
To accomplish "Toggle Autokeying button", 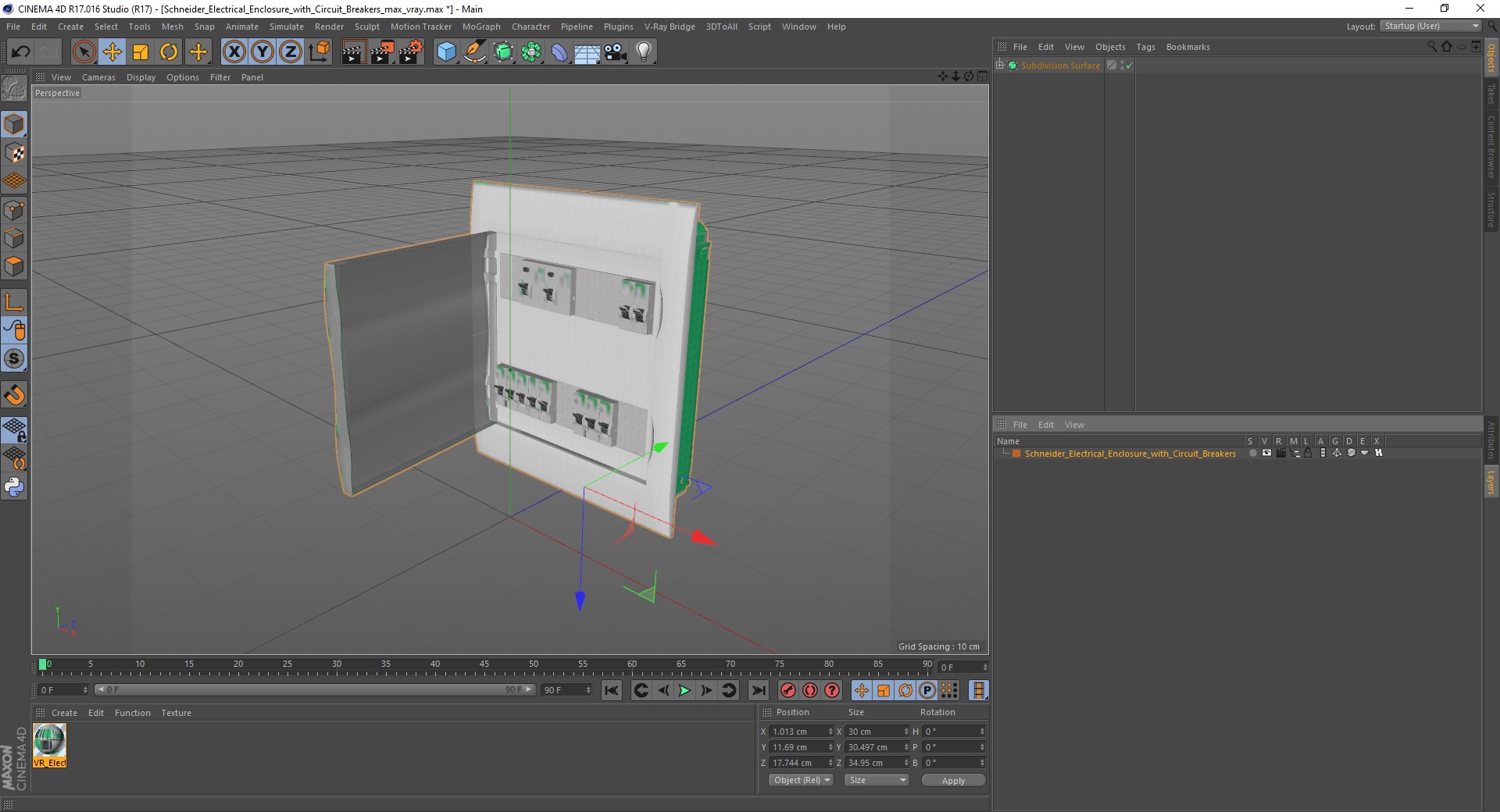I will pos(810,690).
